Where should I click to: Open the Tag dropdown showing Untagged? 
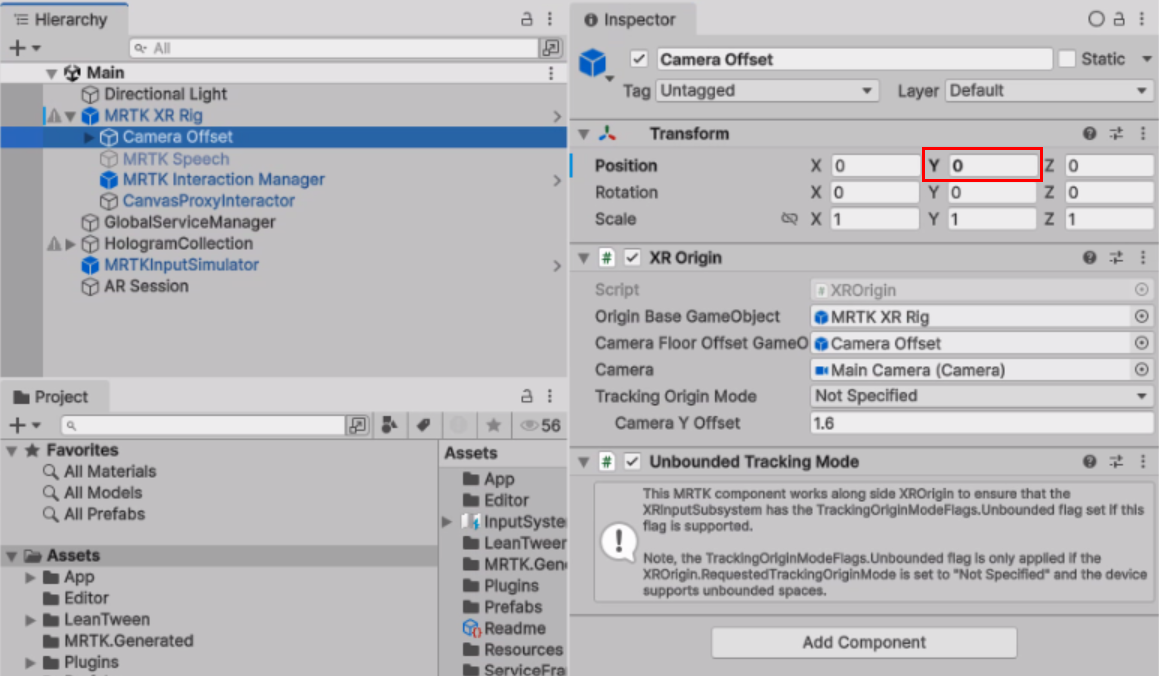pos(766,91)
